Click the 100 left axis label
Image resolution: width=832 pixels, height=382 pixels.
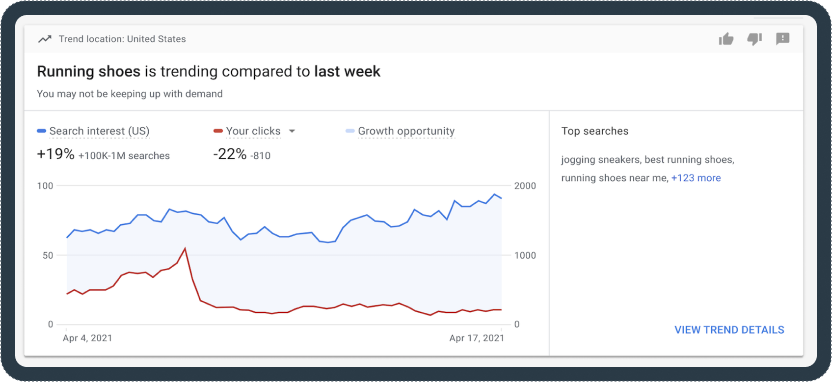(x=45, y=186)
